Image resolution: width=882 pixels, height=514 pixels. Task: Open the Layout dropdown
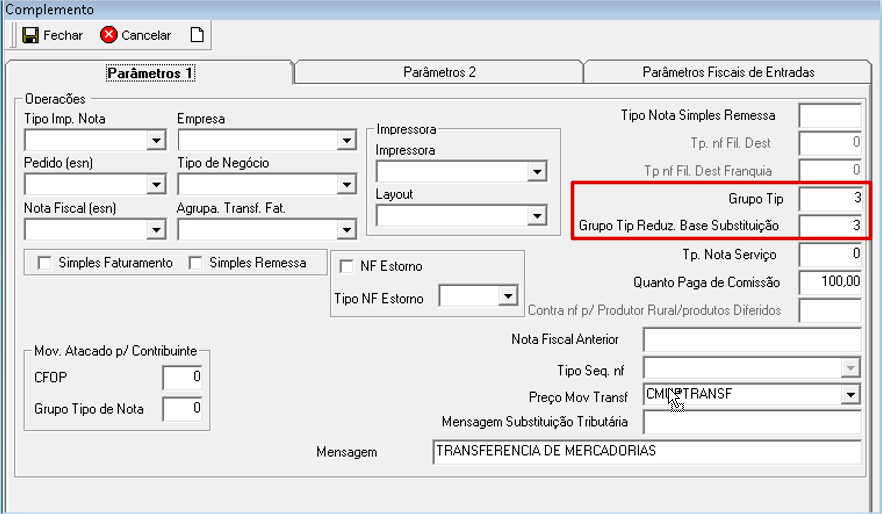537,215
